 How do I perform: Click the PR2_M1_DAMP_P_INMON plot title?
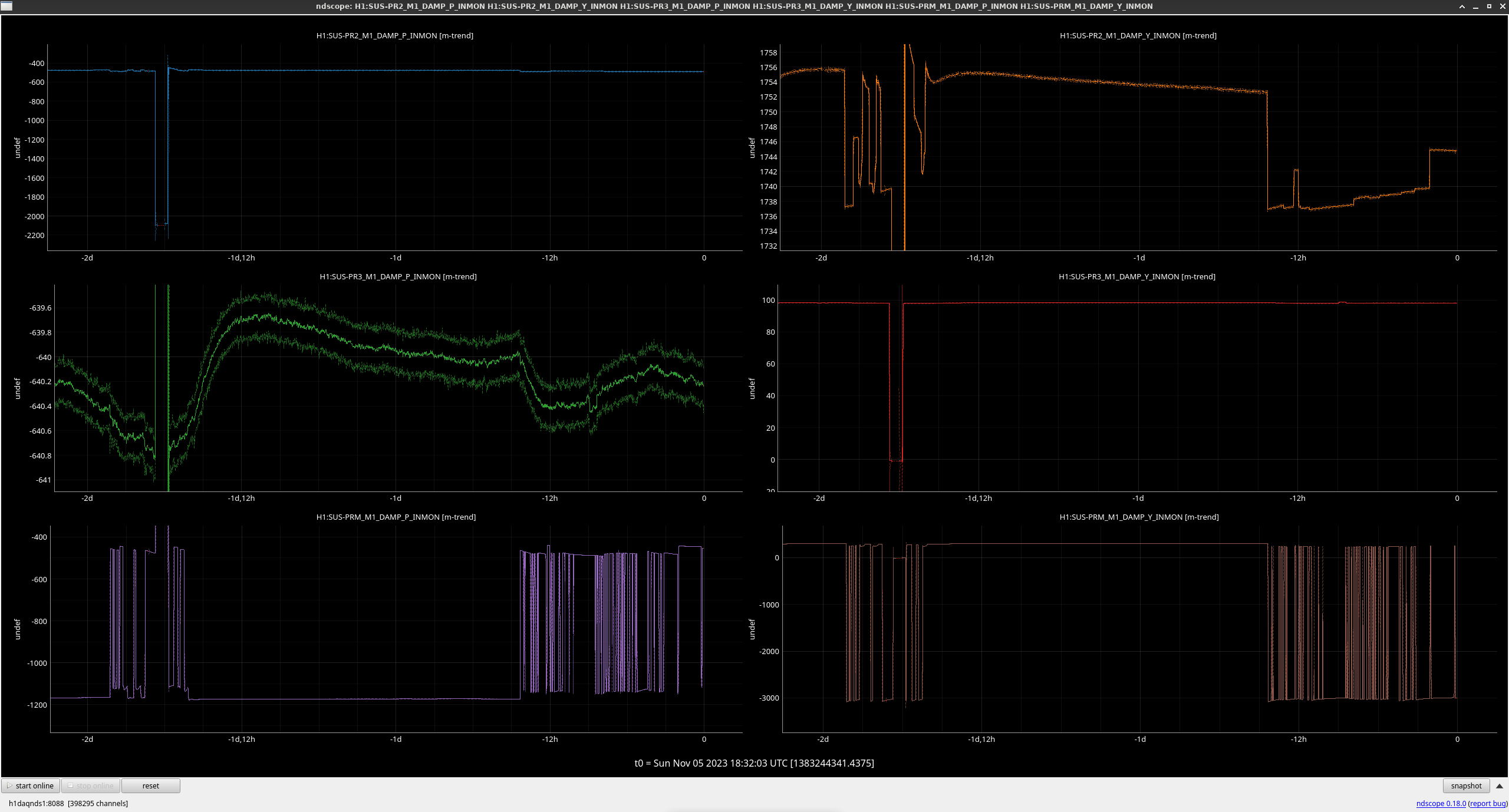(394, 35)
